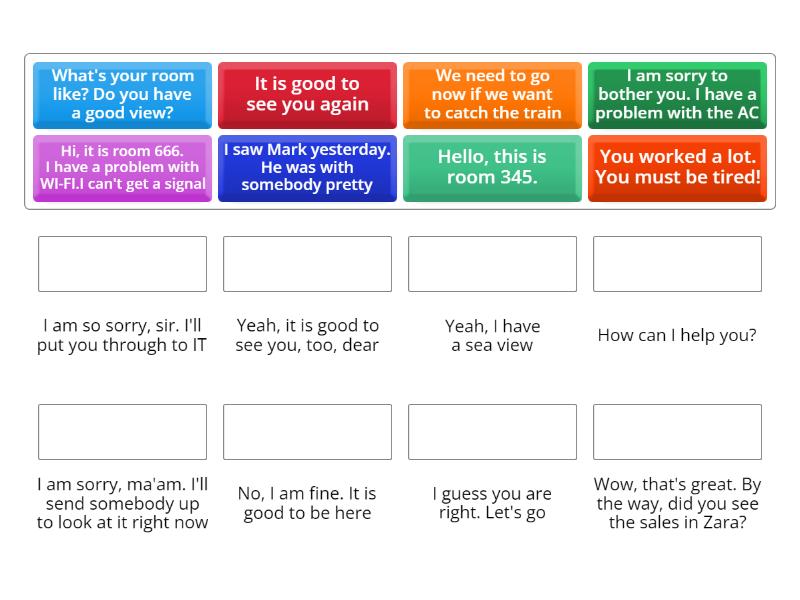
Task: Click the empty box above "Let's go" reply
Action: point(492,432)
